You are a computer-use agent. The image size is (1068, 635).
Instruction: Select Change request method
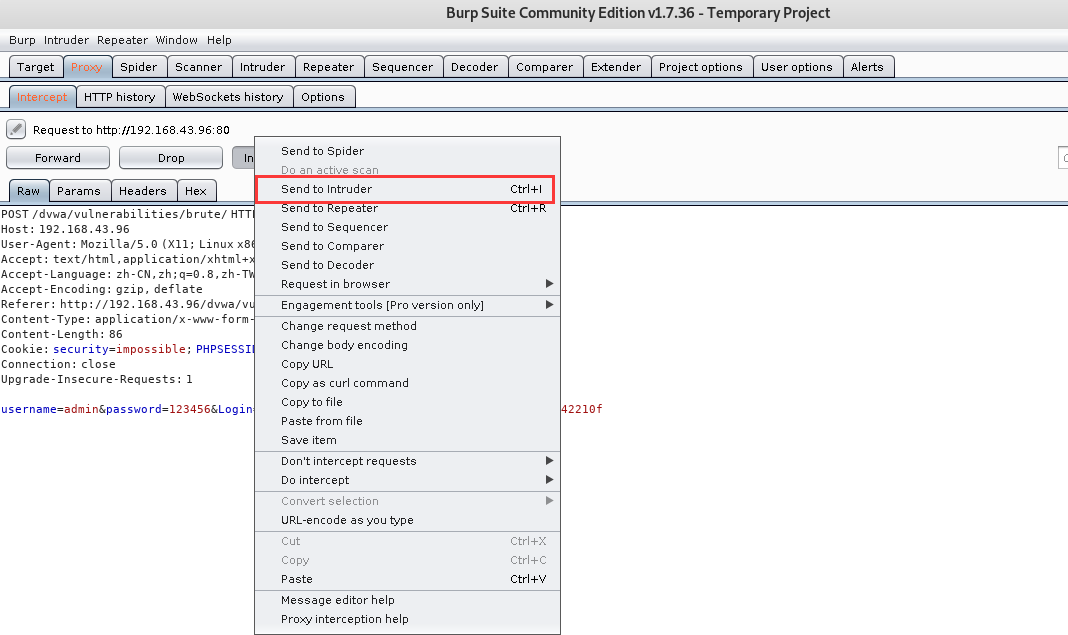(x=407, y=326)
